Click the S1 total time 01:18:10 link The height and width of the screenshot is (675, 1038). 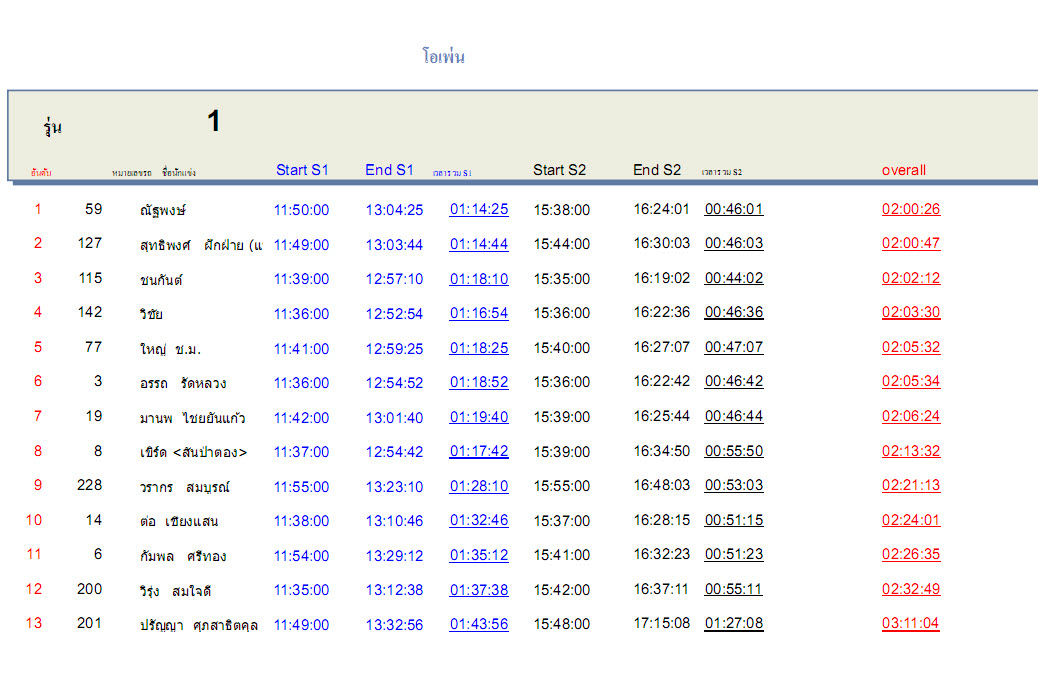pos(478,279)
